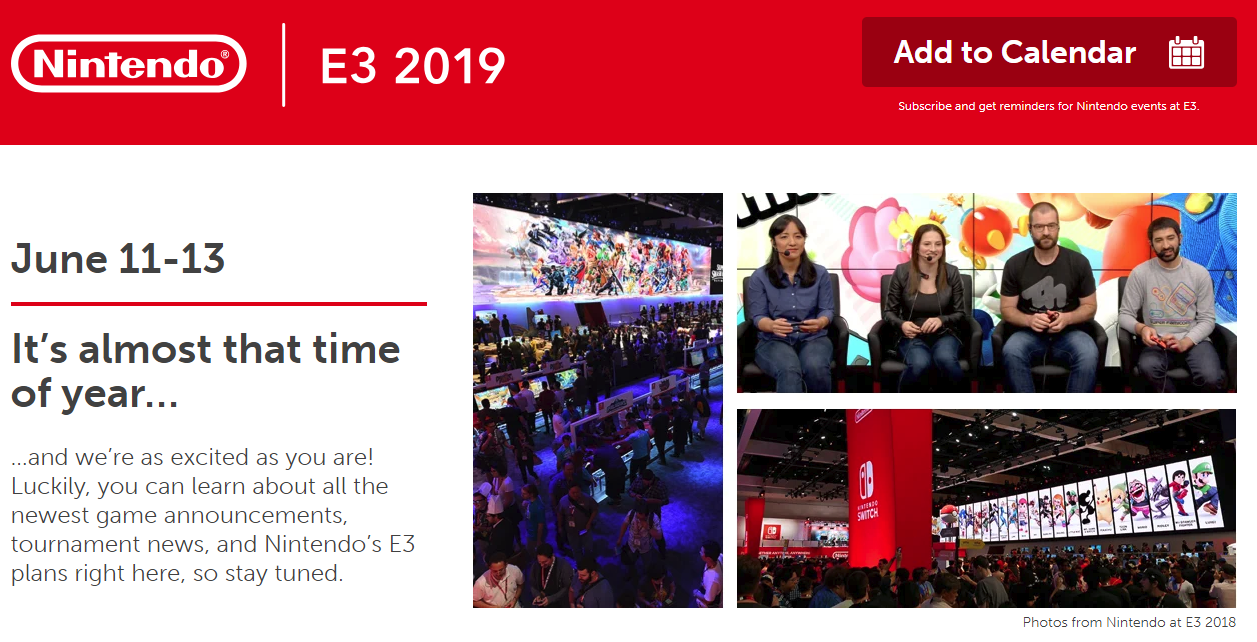Click the paragraph about newest game announcements
1257x642 pixels.
(212, 516)
